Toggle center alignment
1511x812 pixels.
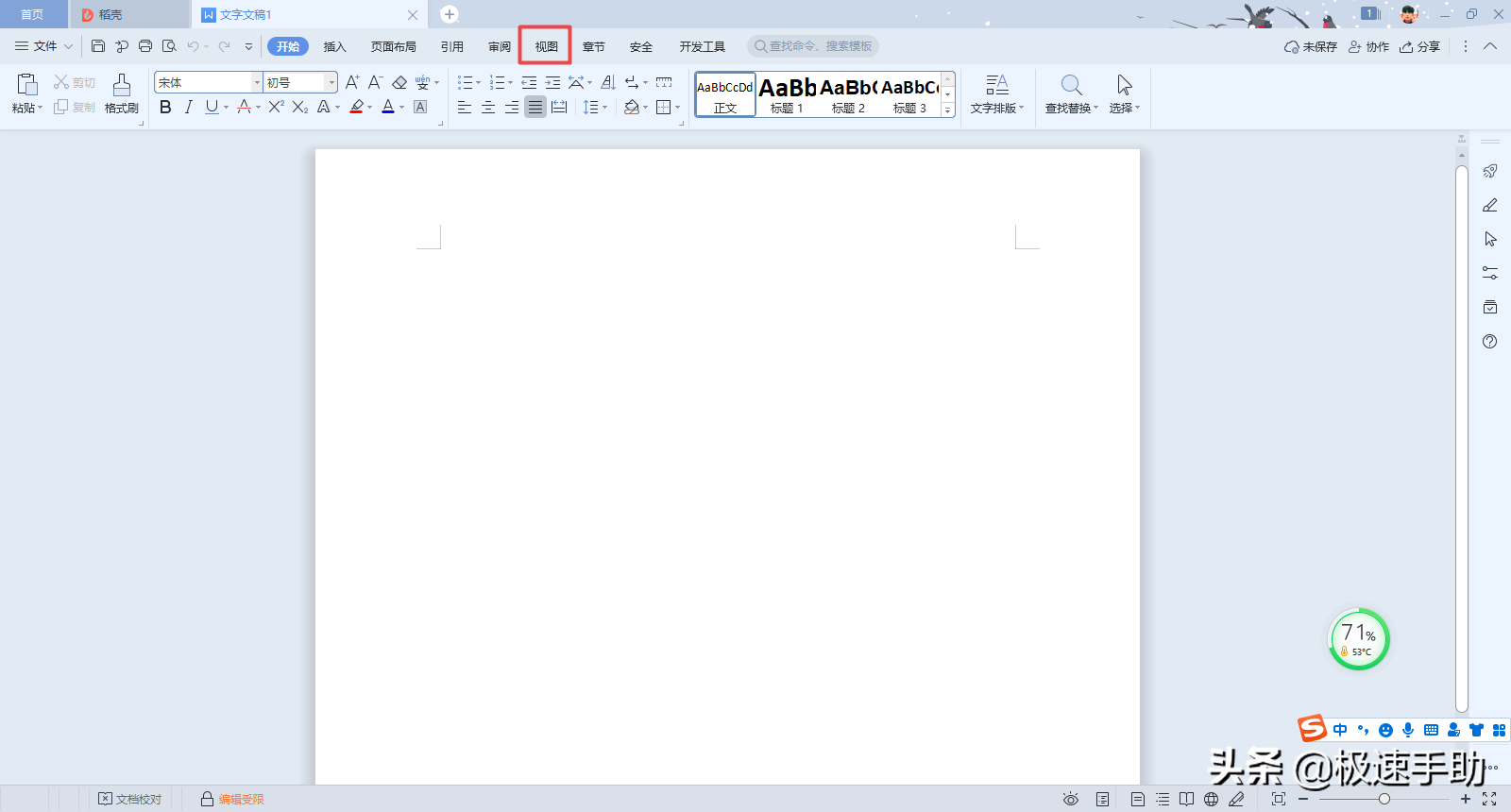pyautogui.click(x=488, y=107)
